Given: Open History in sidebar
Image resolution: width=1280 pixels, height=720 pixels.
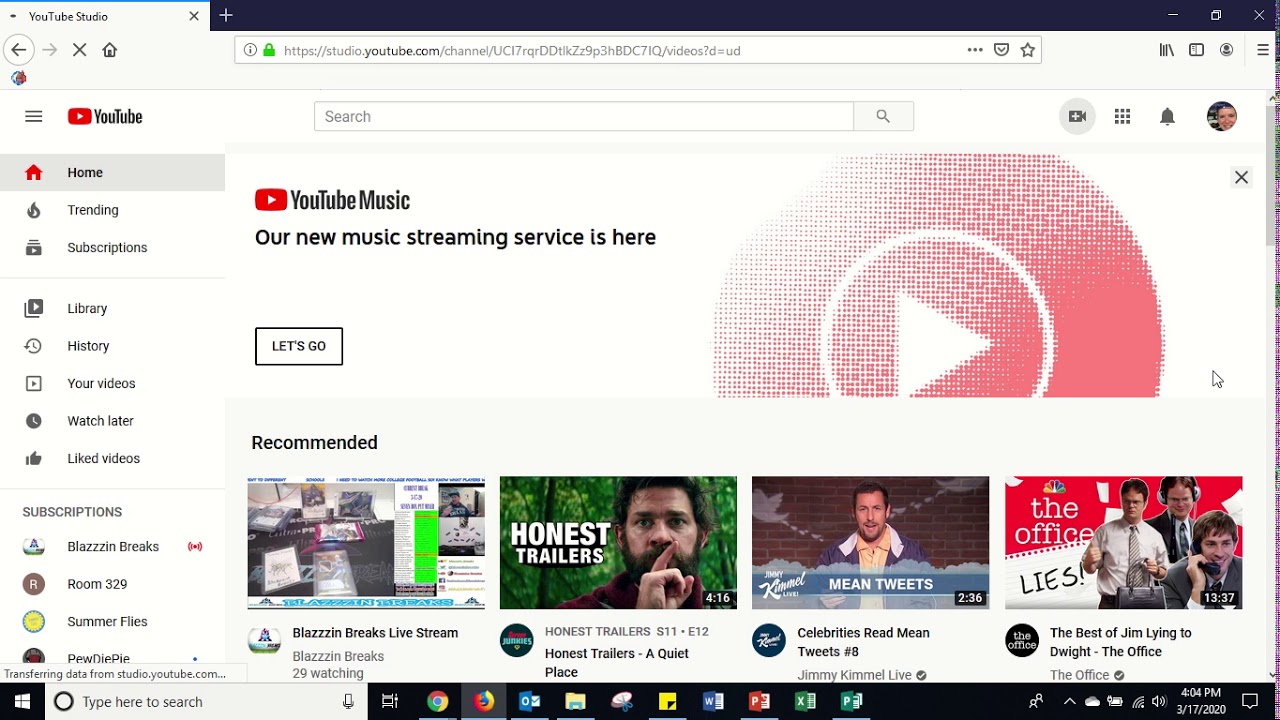Looking at the screenshot, I should (x=112, y=346).
